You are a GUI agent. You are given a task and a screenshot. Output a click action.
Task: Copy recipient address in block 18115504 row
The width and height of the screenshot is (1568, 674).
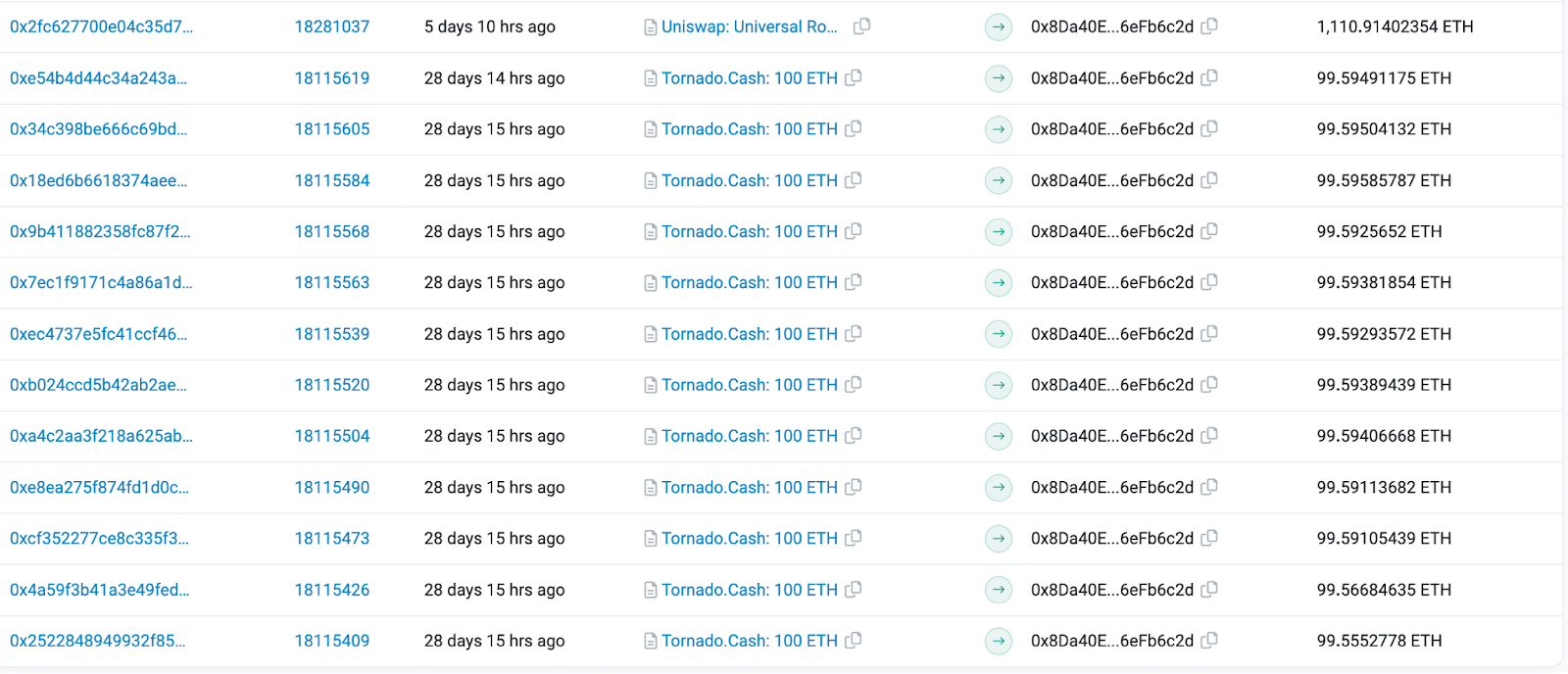[1209, 436]
